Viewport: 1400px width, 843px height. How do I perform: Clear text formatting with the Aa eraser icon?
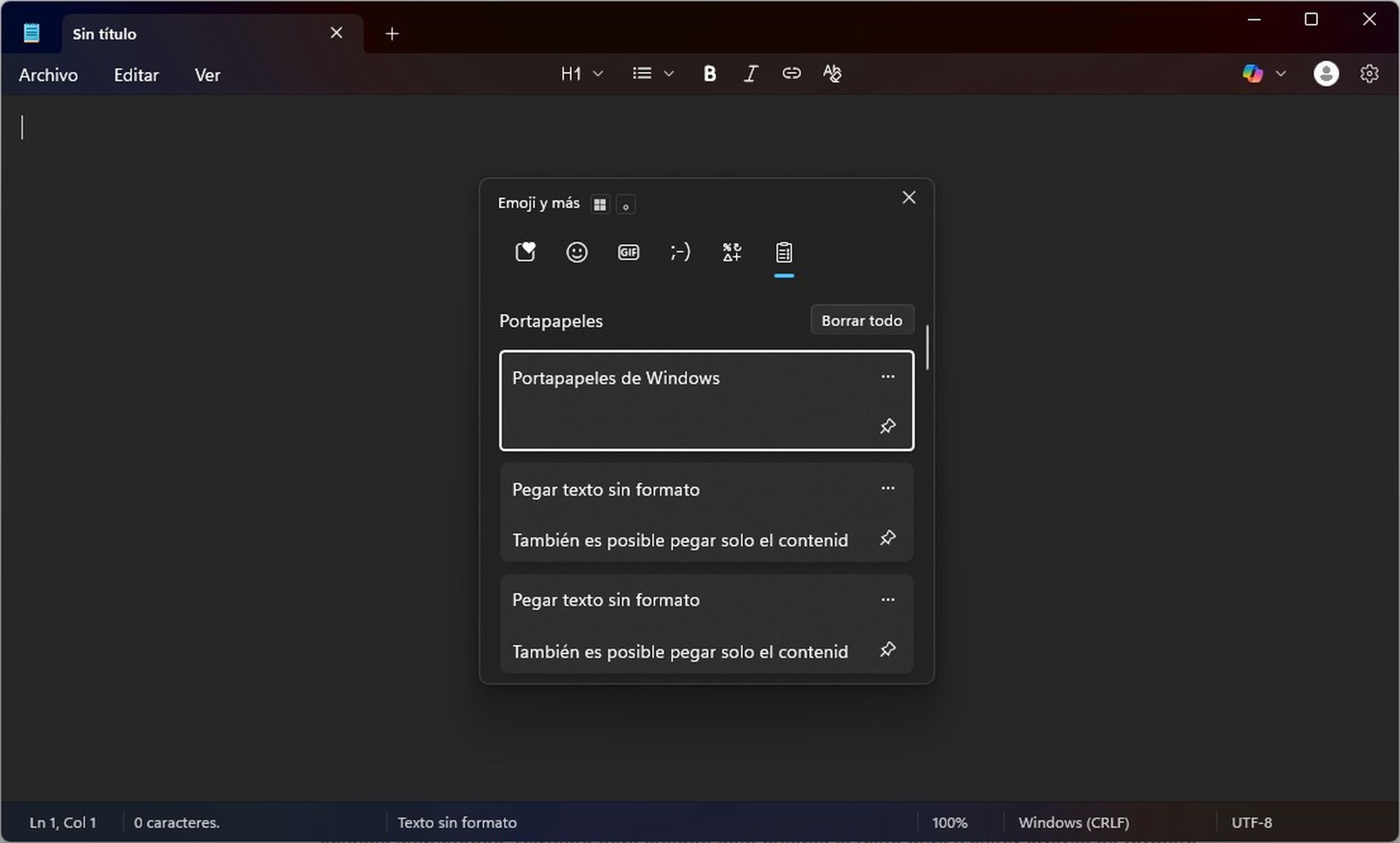[x=831, y=73]
